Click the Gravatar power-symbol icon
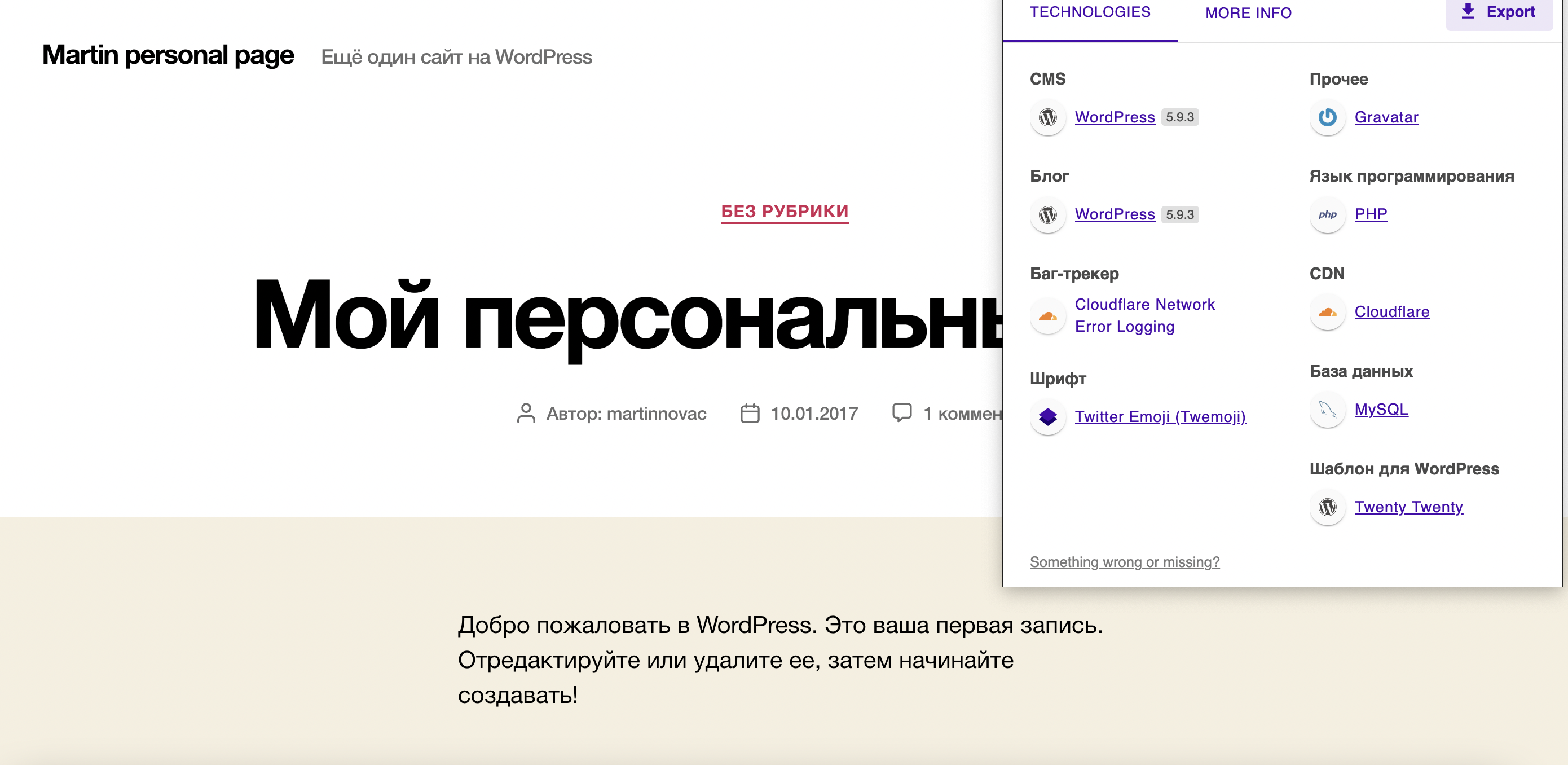 (x=1327, y=117)
